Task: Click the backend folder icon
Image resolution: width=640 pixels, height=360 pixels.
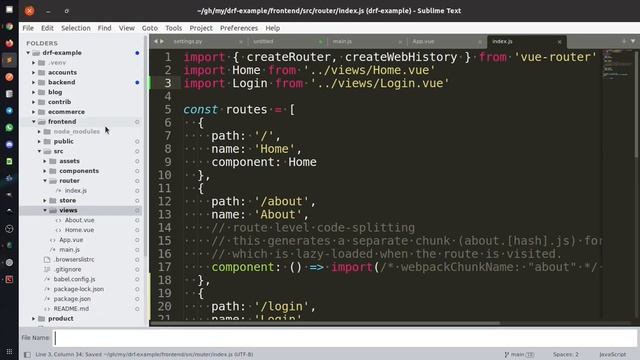Action: (x=41, y=82)
